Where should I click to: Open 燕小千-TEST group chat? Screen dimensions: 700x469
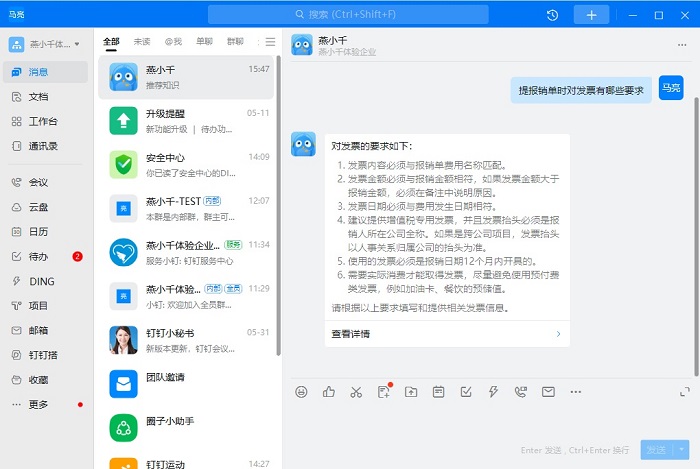(x=186, y=209)
